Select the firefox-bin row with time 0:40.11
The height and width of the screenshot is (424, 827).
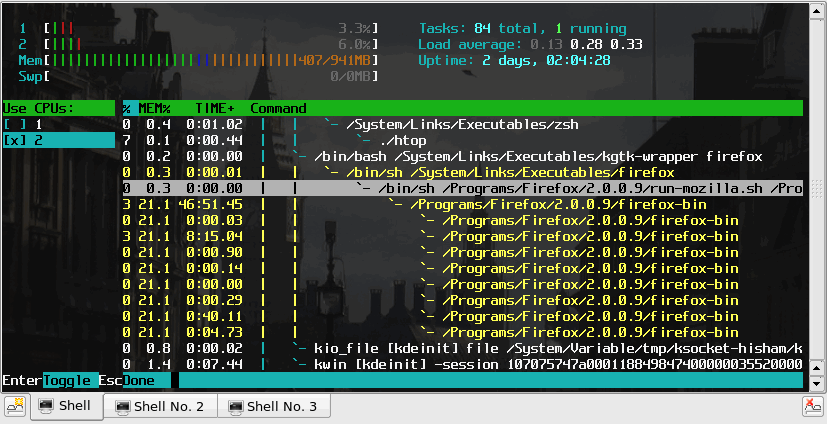click(x=463, y=316)
